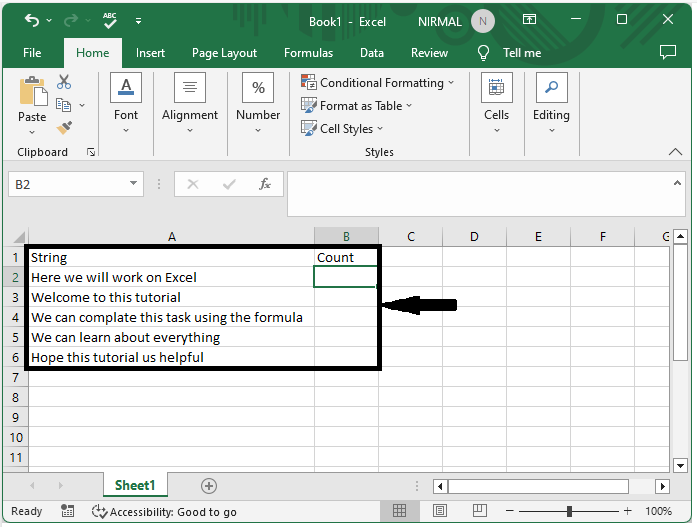Screen dimensions: 697x527
Task: Expand the Font group
Action: 126,104
